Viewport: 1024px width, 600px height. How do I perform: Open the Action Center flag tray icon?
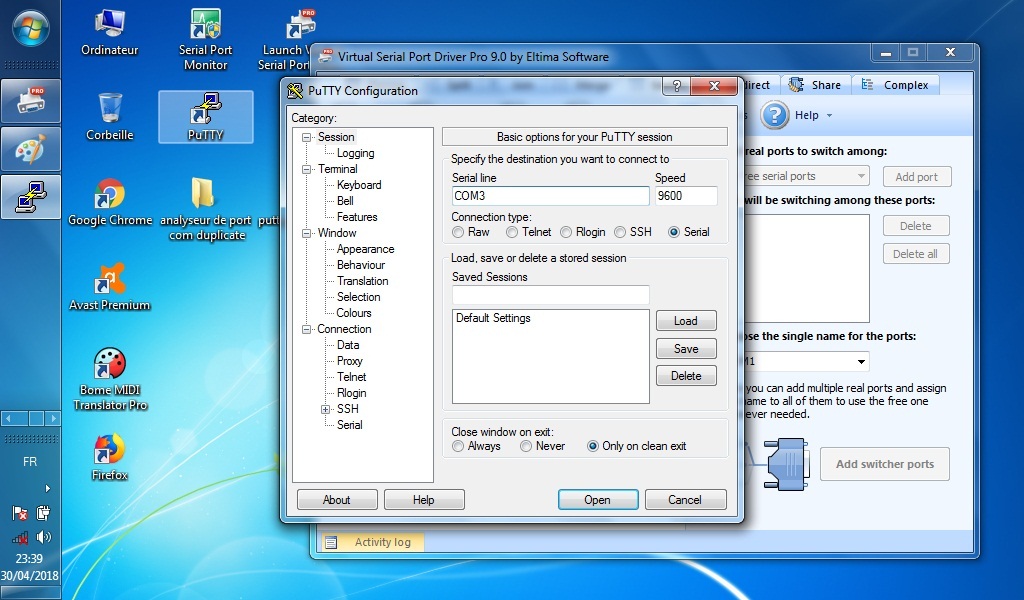(x=20, y=513)
